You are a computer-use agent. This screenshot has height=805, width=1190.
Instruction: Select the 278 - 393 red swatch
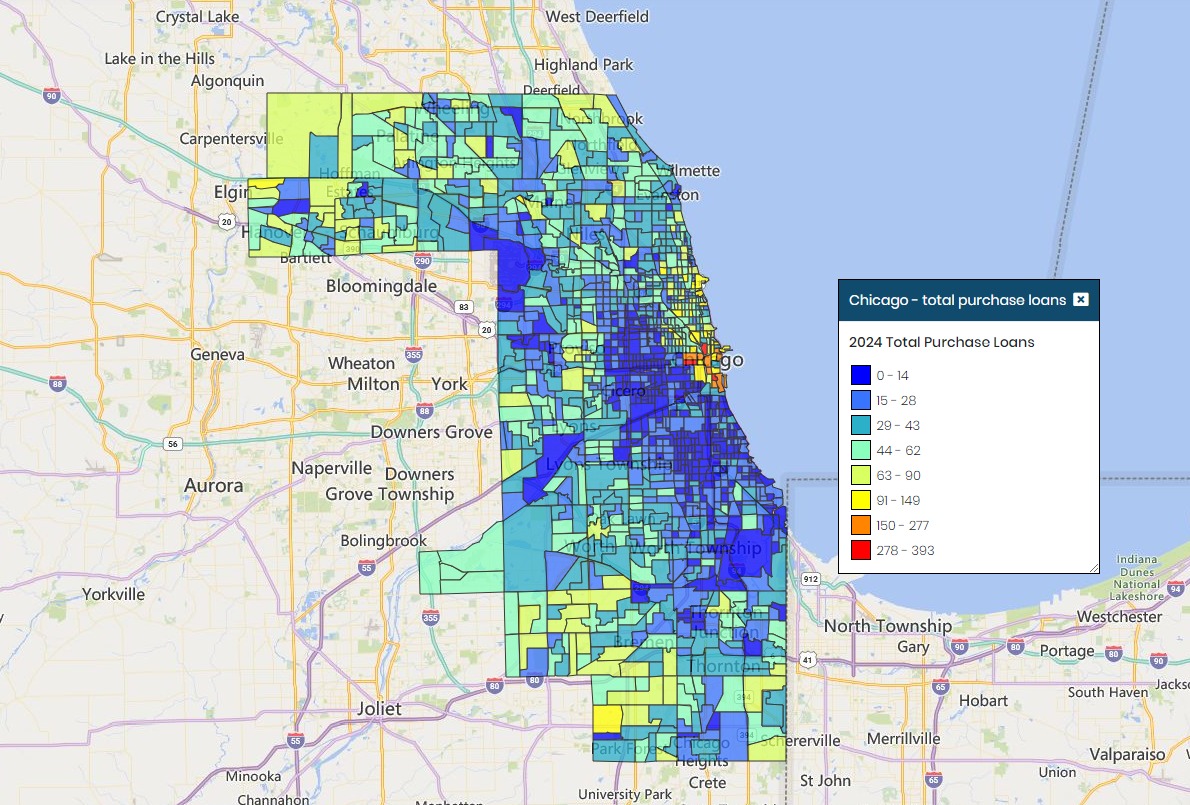861,550
